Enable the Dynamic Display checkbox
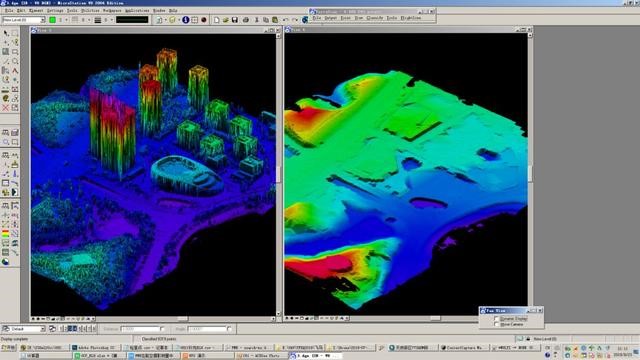The image size is (640, 360). pyautogui.click(x=496, y=318)
